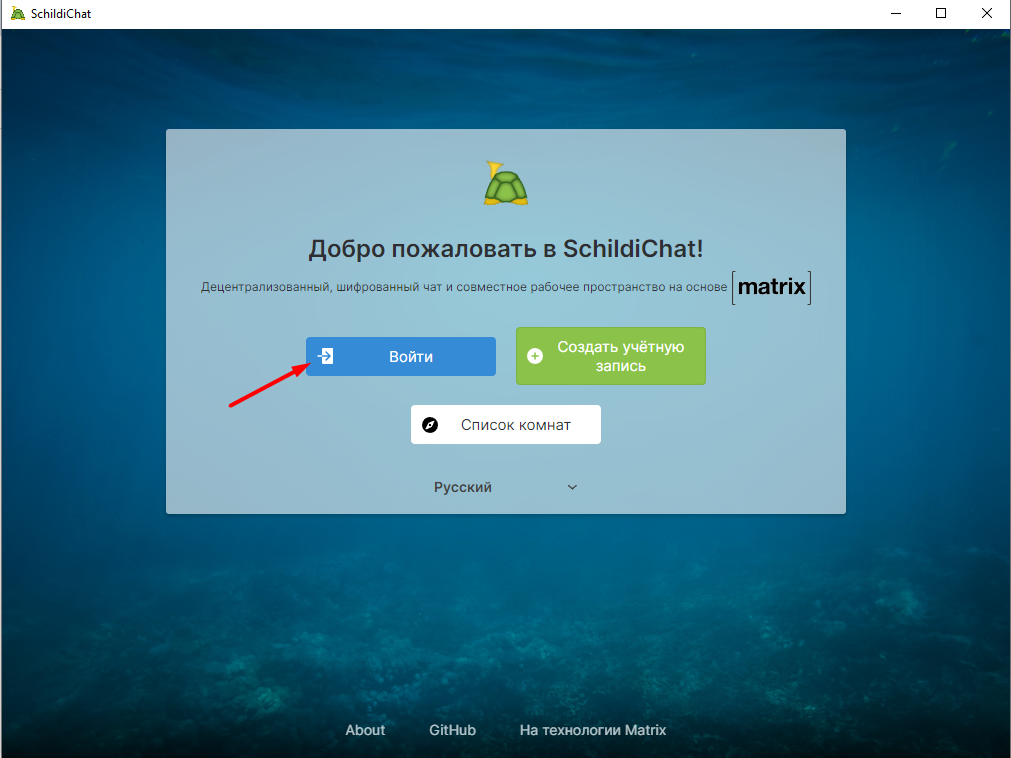Viewport: 1011px width, 758px height.
Task: Click the matrix logo in the subtitle
Action: pos(771,287)
